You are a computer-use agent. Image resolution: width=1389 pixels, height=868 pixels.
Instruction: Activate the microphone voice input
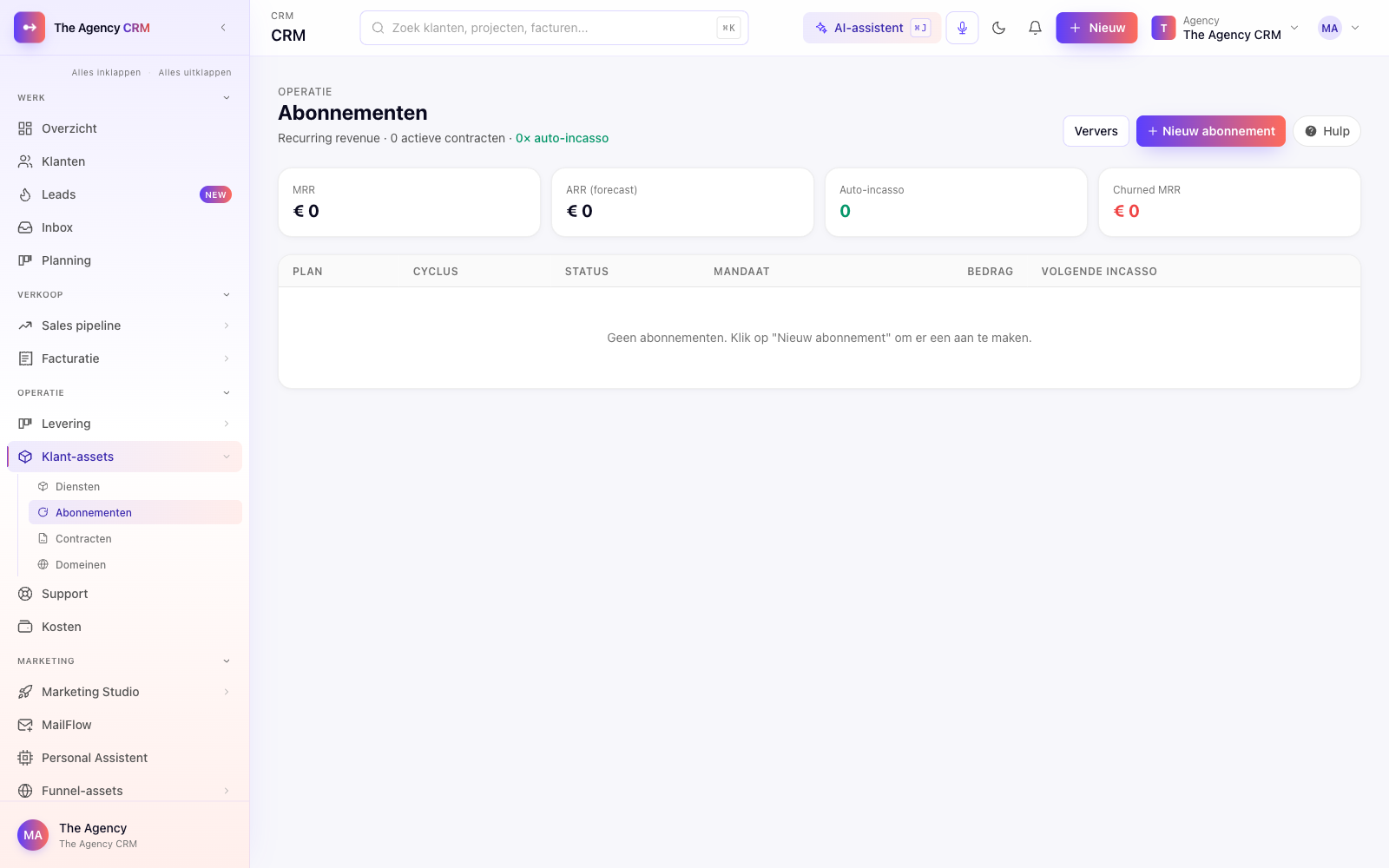point(962,28)
